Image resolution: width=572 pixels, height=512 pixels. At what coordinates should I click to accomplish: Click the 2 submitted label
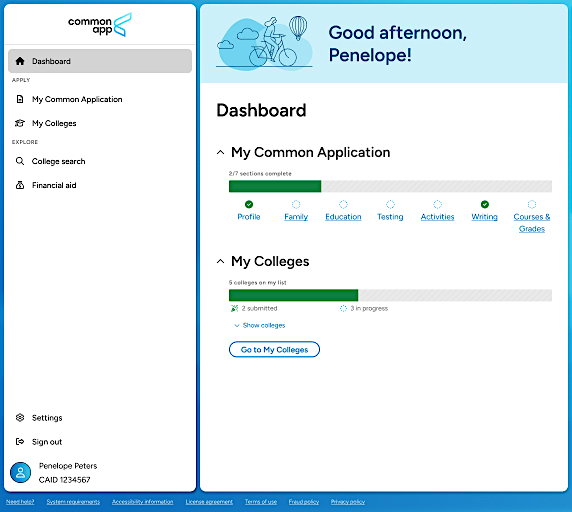tap(259, 309)
